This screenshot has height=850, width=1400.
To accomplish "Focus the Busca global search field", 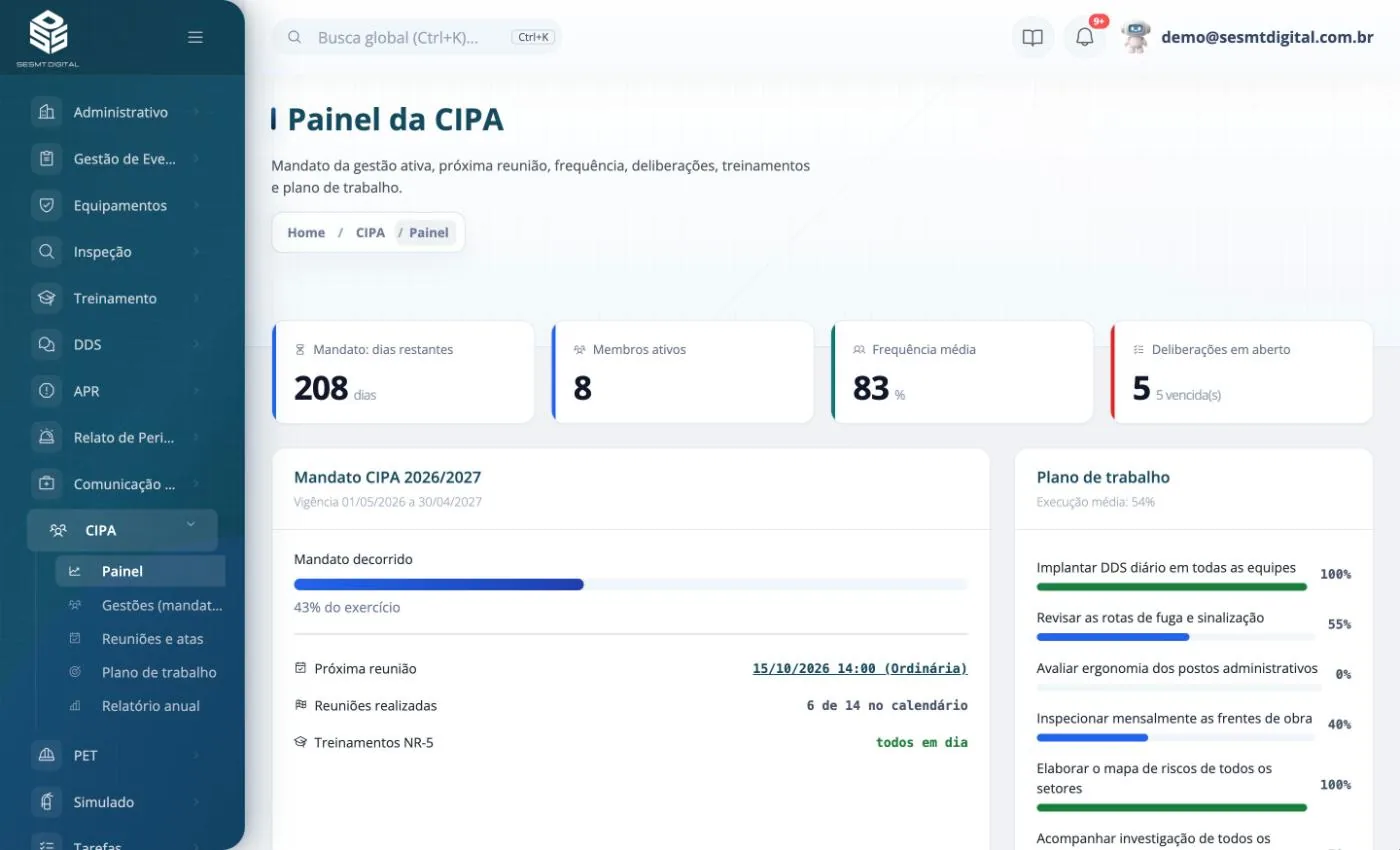I will point(417,37).
